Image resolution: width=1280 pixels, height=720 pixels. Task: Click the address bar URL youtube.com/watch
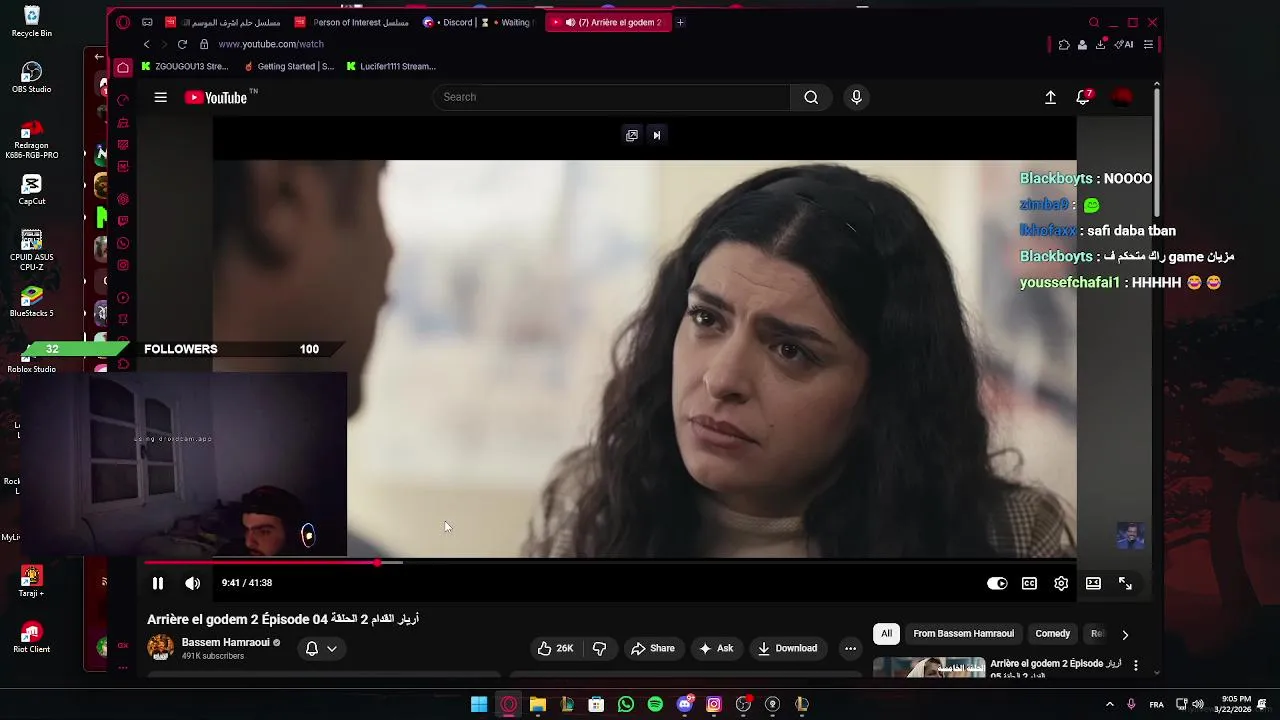(271, 44)
